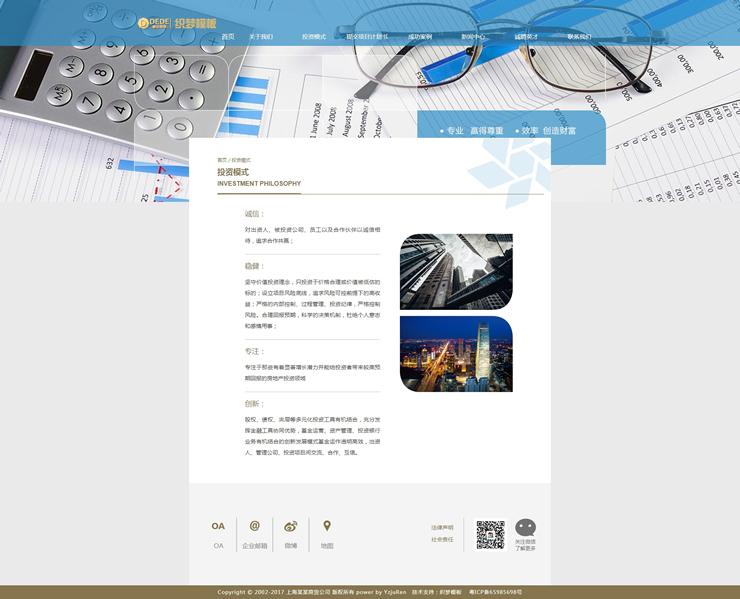Click the DEDE 织梦模板 logo
Screen dimensions: 740x599
tap(177, 22)
